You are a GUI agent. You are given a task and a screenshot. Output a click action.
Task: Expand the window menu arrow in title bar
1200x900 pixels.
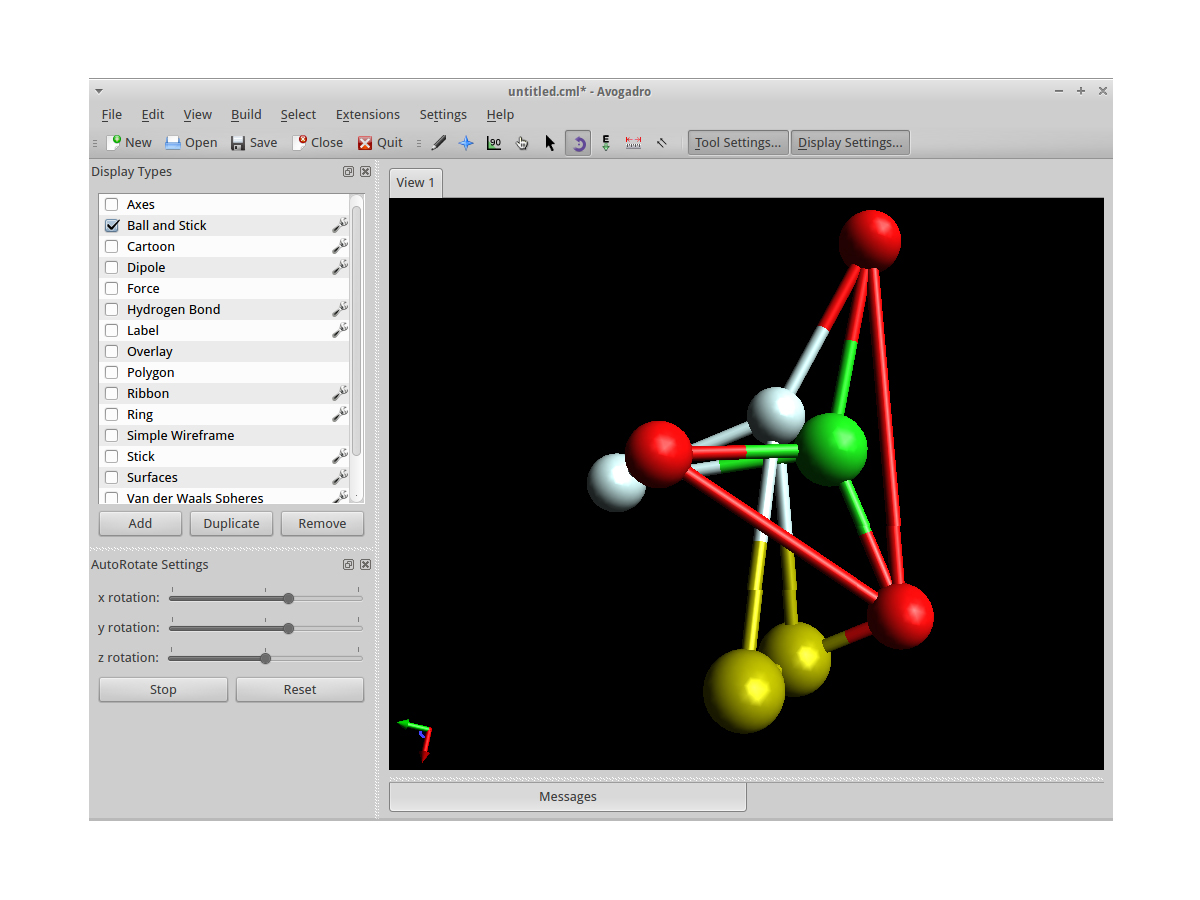point(99,92)
